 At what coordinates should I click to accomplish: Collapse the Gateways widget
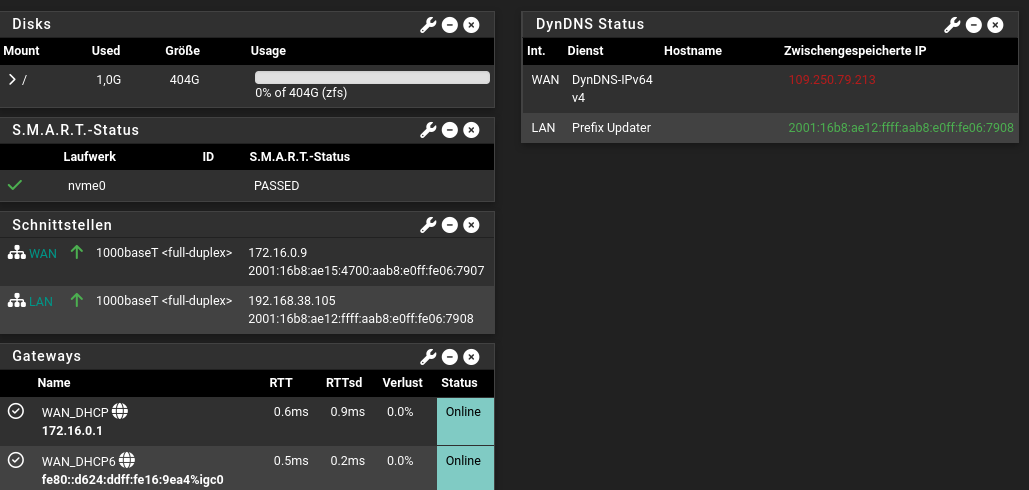pos(450,357)
